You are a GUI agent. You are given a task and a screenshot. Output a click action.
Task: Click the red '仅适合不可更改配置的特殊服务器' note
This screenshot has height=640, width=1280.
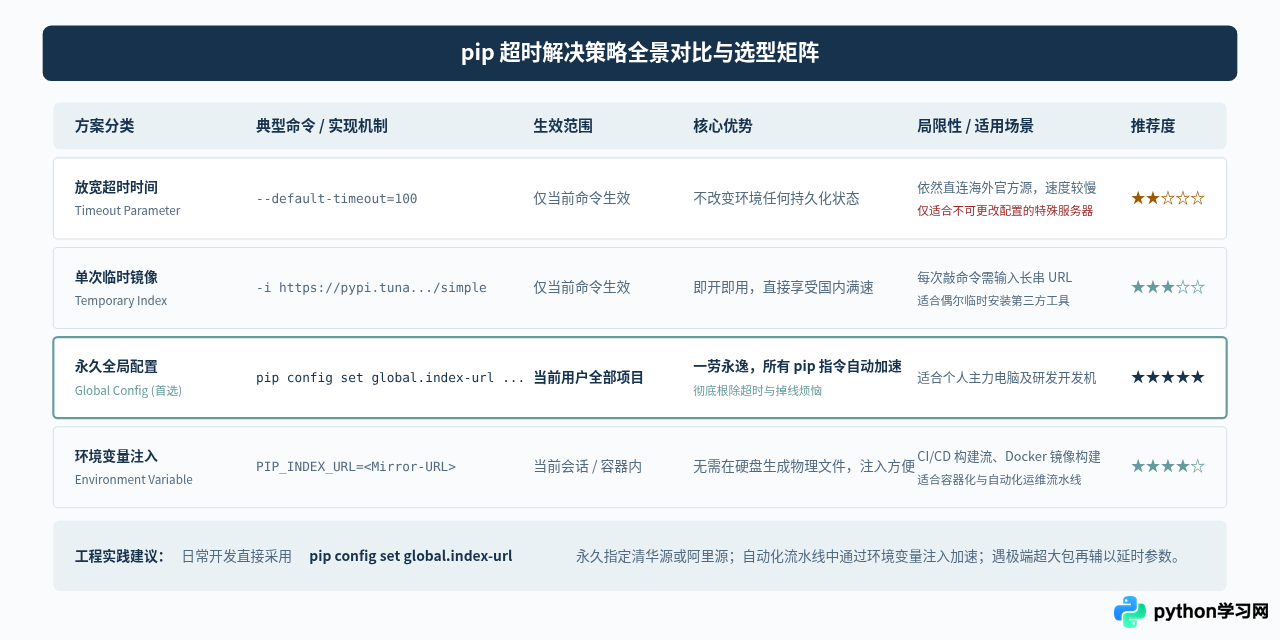(x=1005, y=211)
